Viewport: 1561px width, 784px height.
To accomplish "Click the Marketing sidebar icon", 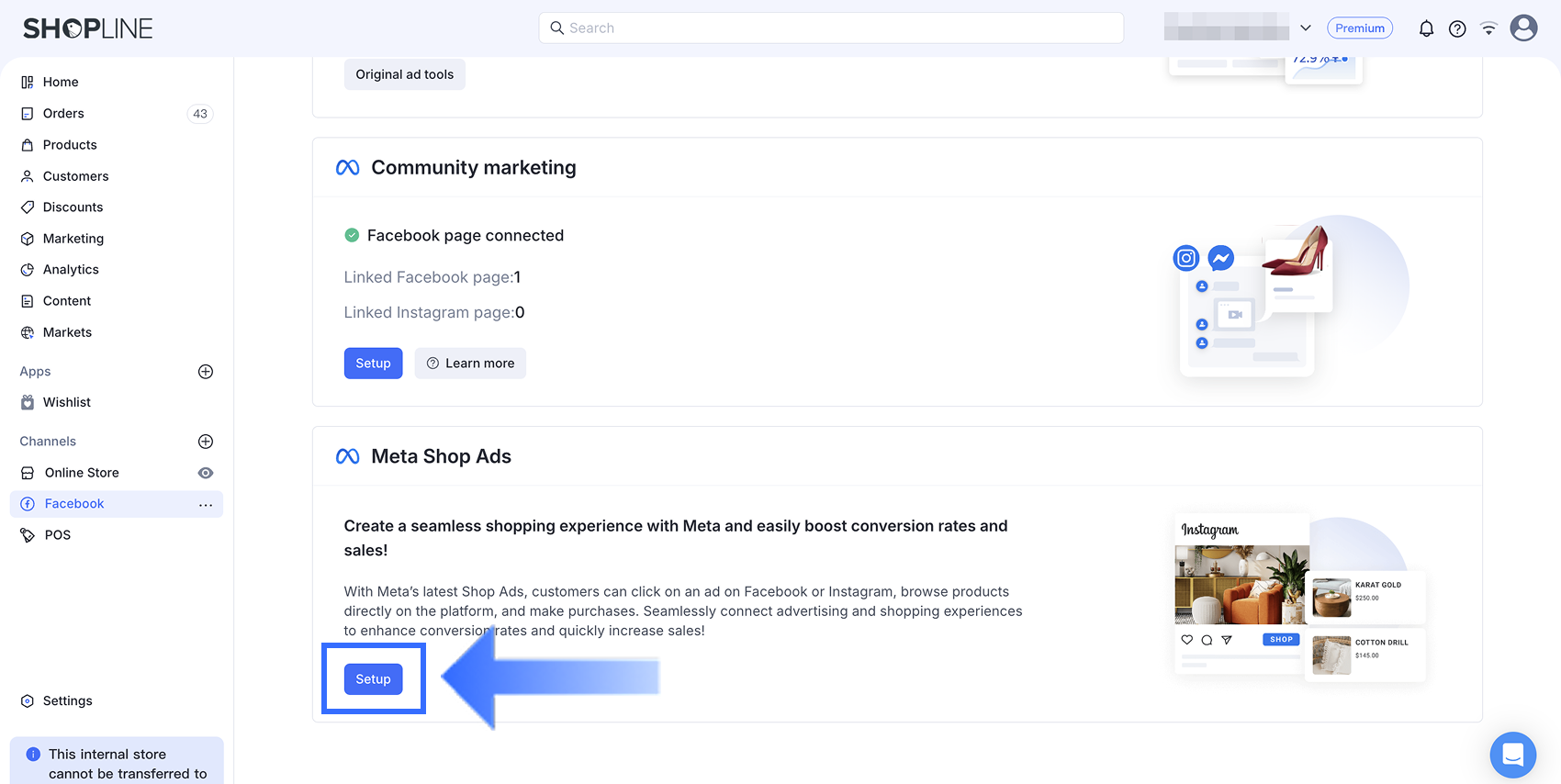I will pyautogui.click(x=28, y=239).
